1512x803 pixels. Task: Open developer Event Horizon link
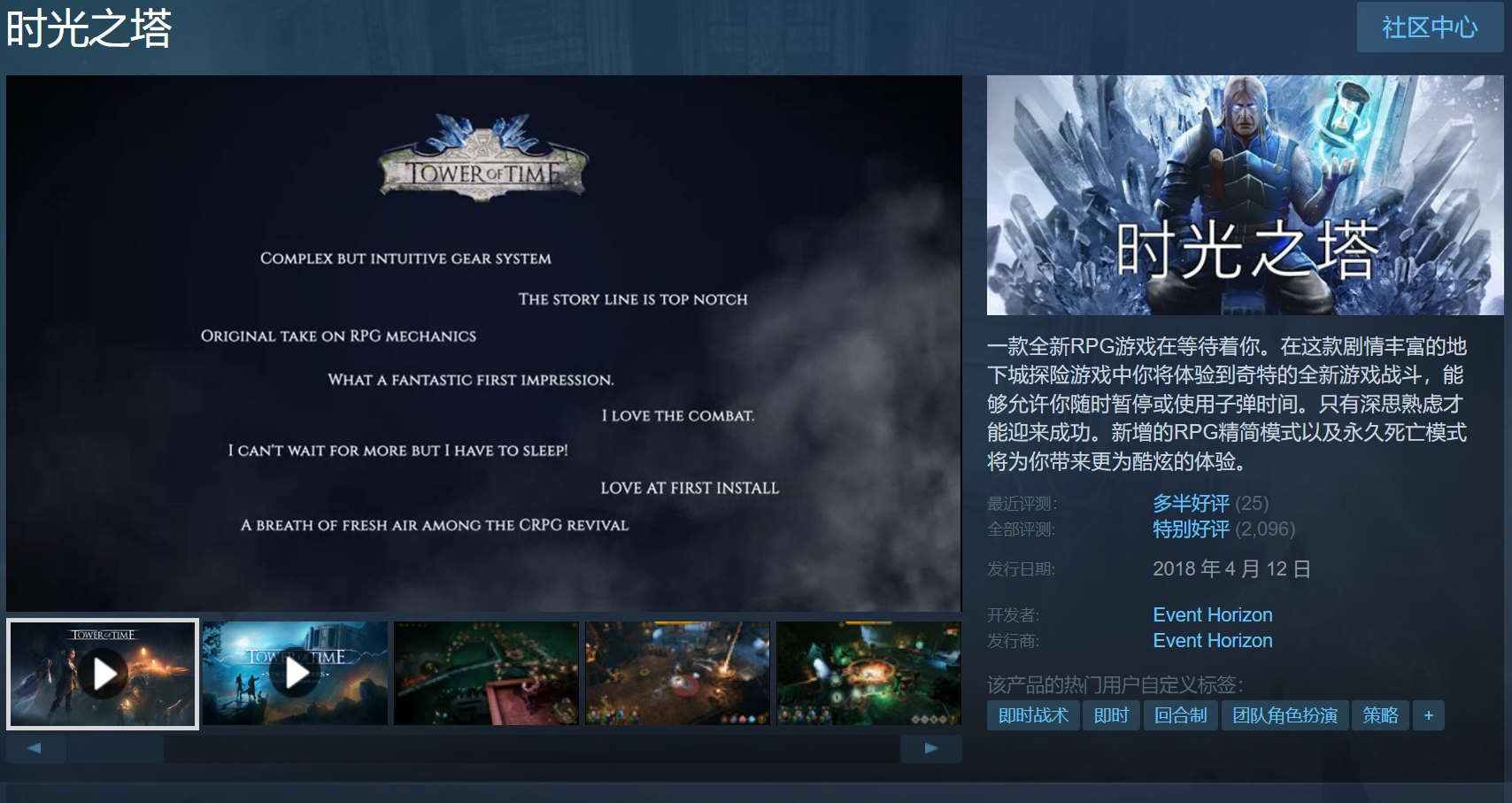[1212, 614]
